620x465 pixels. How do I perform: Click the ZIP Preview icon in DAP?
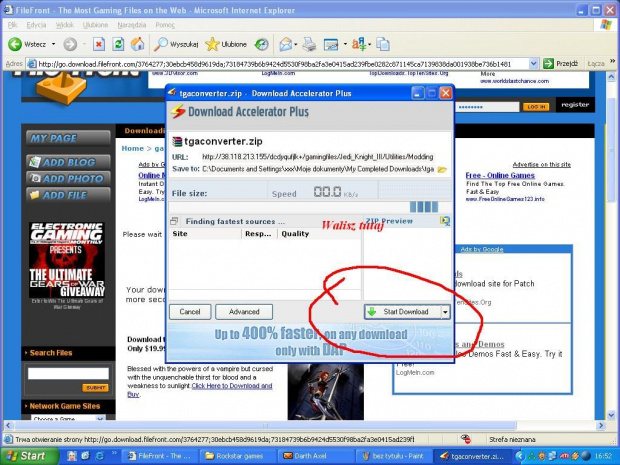[445, 220]
